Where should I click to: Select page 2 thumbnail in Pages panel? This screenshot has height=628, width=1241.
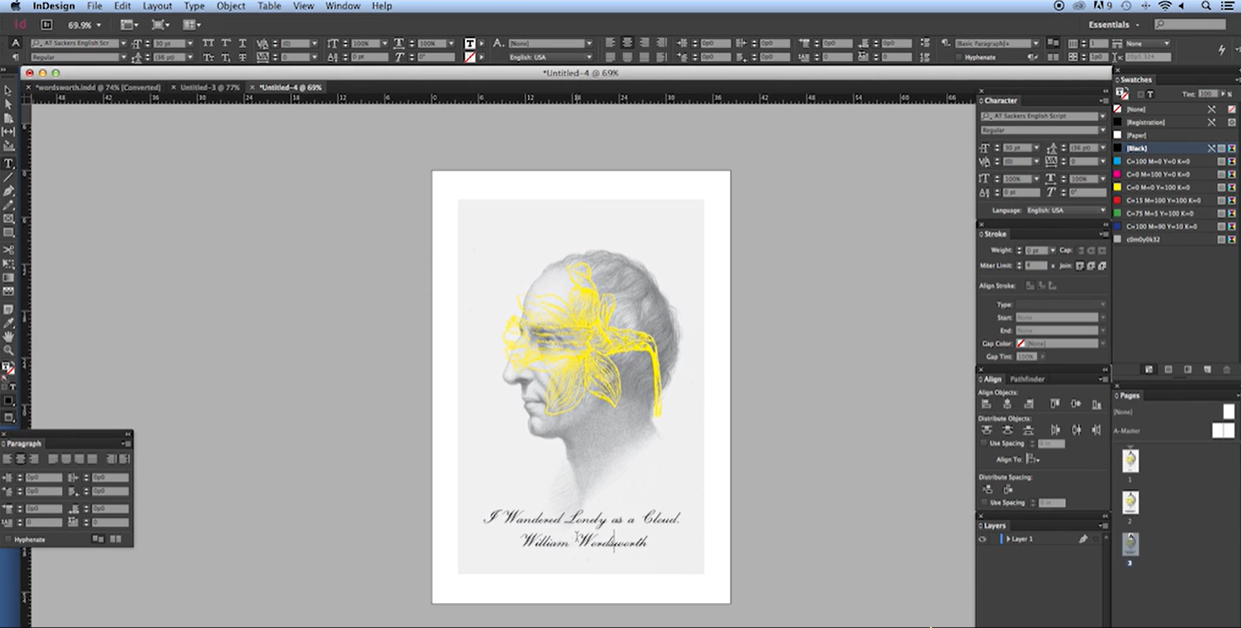tap(1130, 502)
